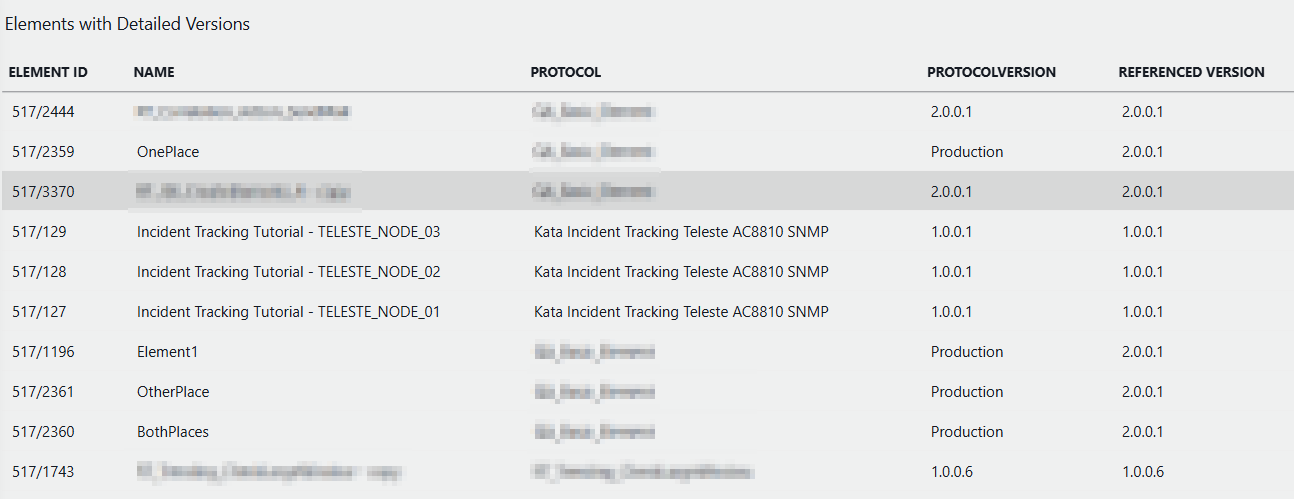Click Incident Tracking Tutorial - TELESTE_NODE_01
1294x499 pixels.
[288, 312]
